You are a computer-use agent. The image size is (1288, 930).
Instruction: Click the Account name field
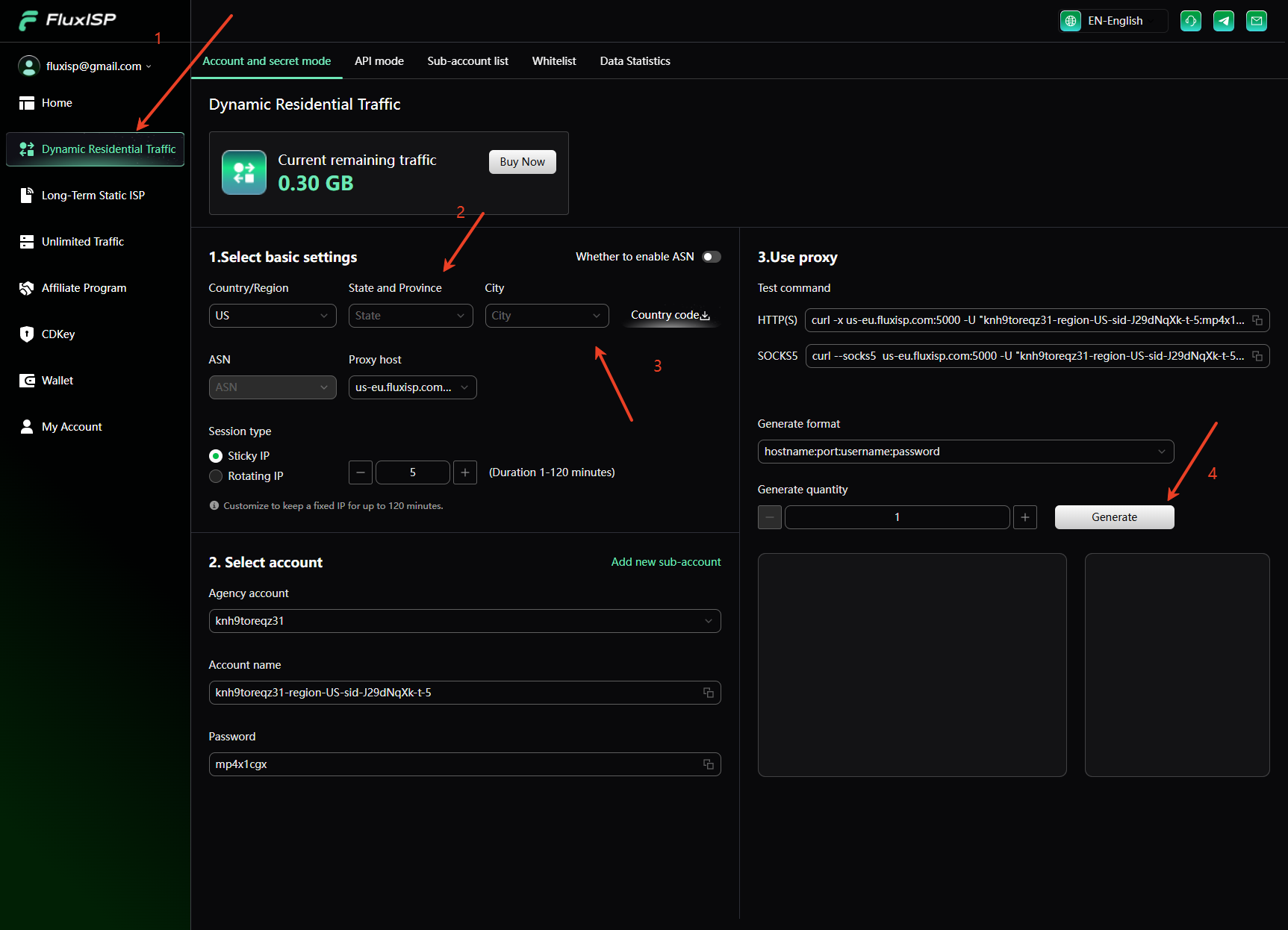pyautogui.click(x=465, y=693)
